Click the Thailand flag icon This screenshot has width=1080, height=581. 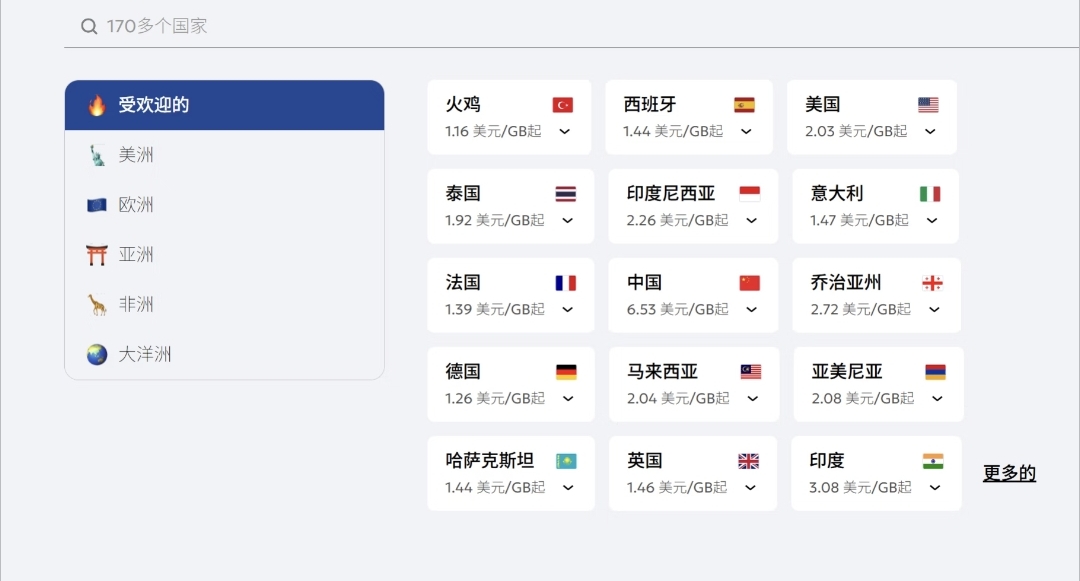pyautogui.click(x=566, y=194)
